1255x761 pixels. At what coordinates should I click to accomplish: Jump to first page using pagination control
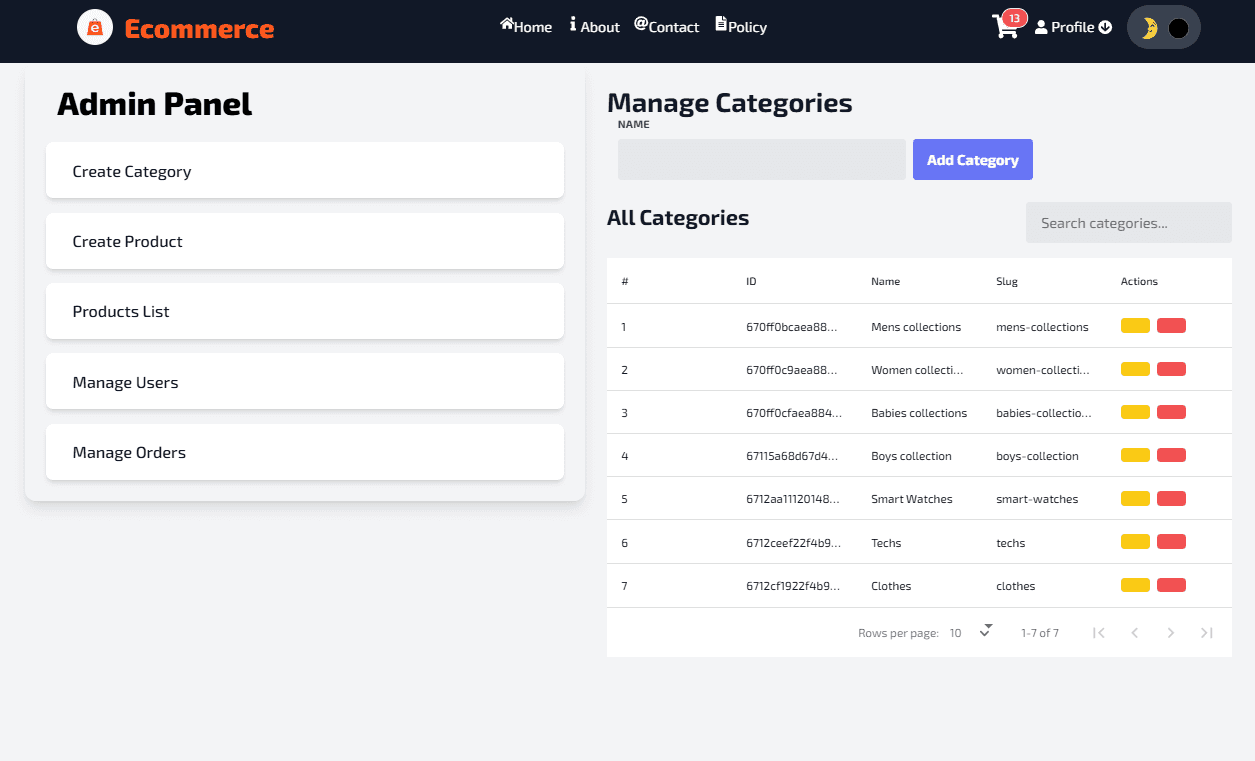(1098, 632)
